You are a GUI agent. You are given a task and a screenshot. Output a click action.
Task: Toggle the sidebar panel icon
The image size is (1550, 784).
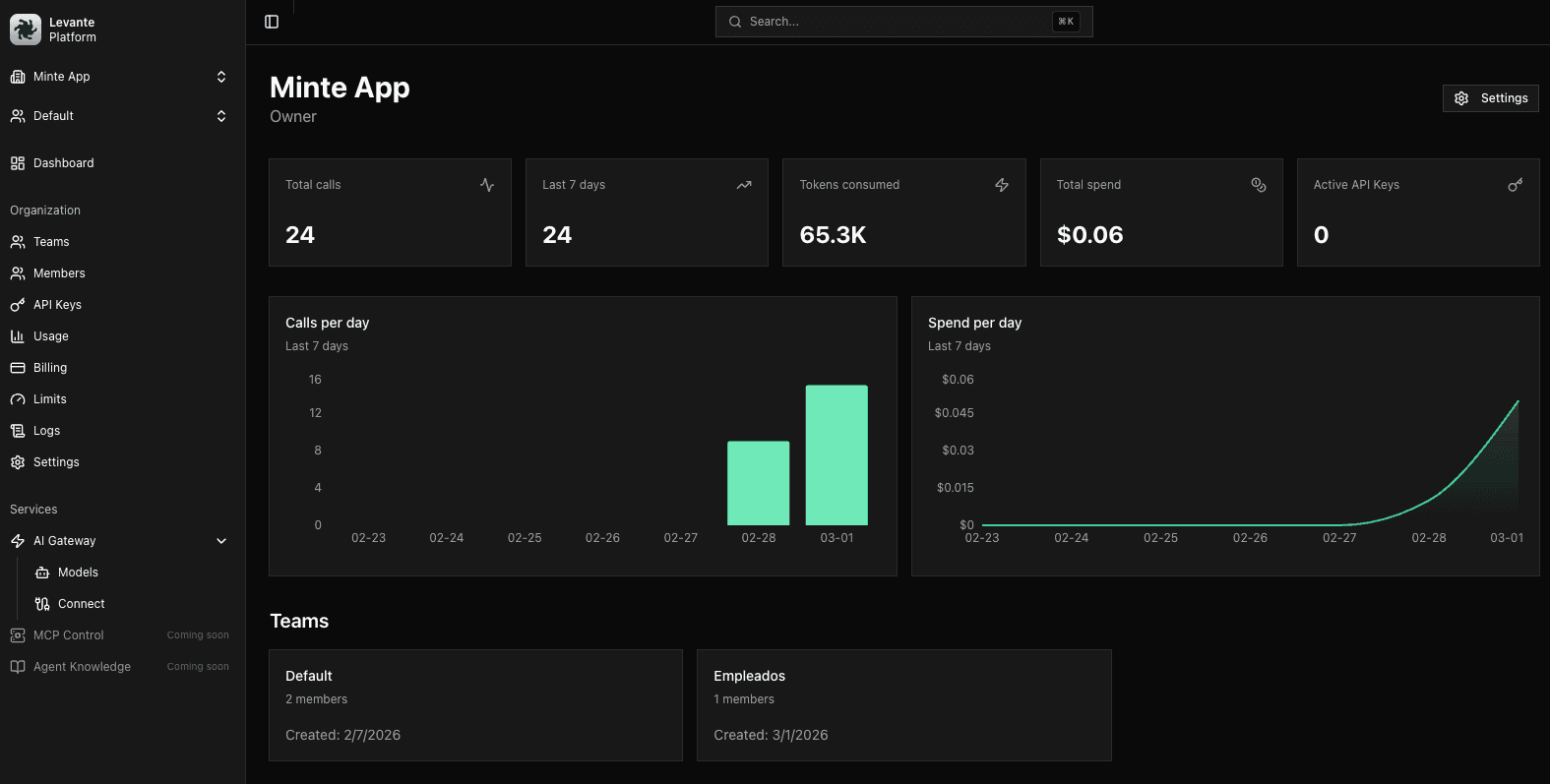[272, 22]
